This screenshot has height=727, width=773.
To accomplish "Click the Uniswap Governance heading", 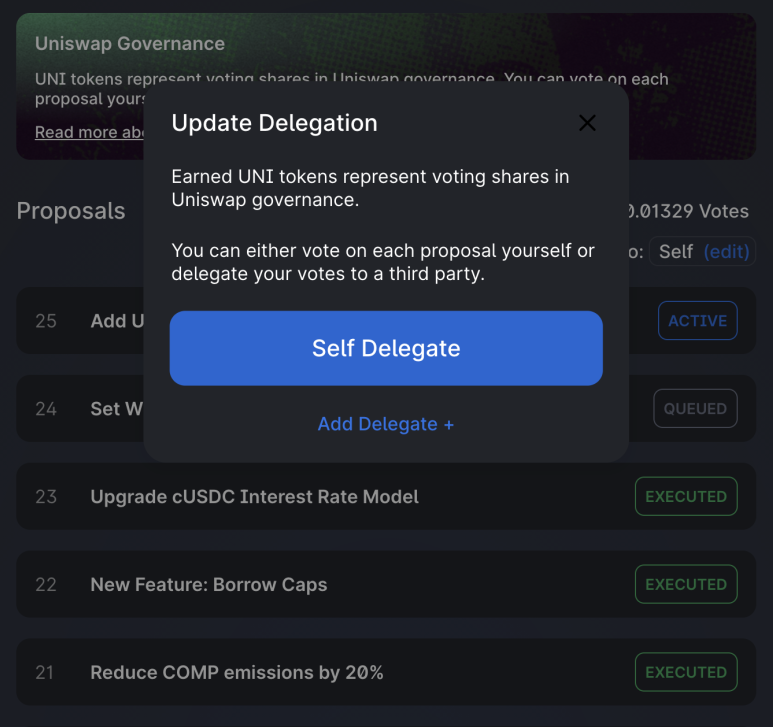I will tap(129, 44).
